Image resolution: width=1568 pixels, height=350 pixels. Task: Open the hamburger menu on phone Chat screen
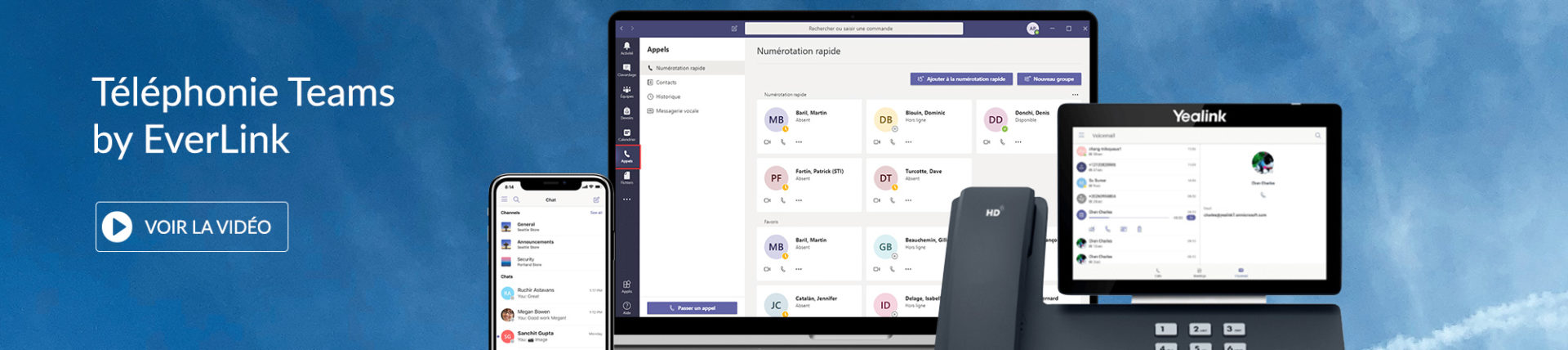point(505,200)
